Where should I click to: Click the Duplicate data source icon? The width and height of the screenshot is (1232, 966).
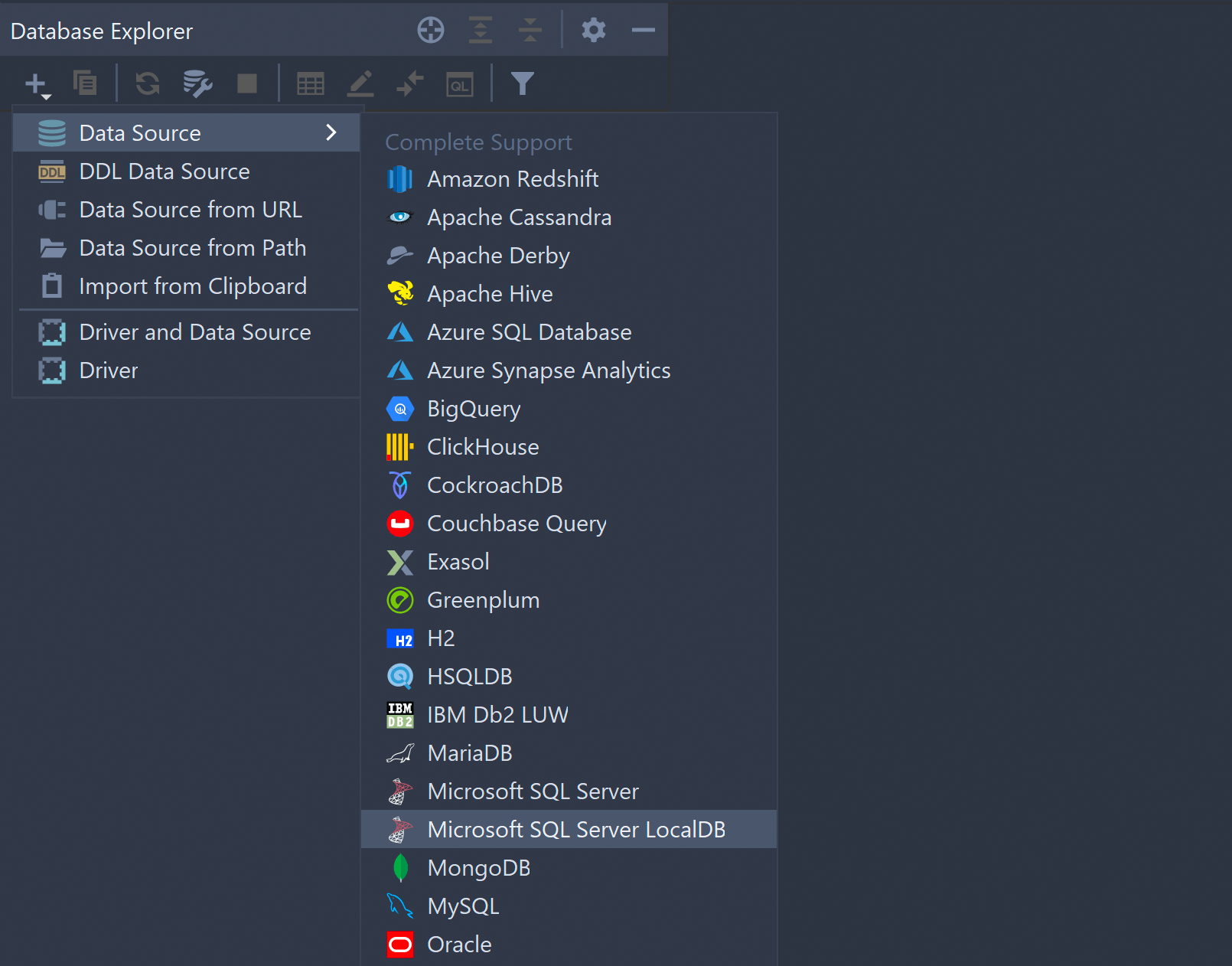pos(84,83)
